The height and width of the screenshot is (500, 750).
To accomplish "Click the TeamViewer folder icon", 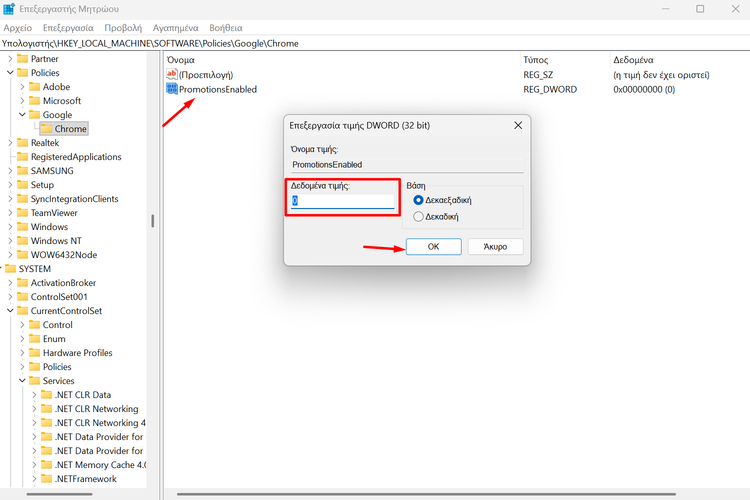I will pos(22,212).
